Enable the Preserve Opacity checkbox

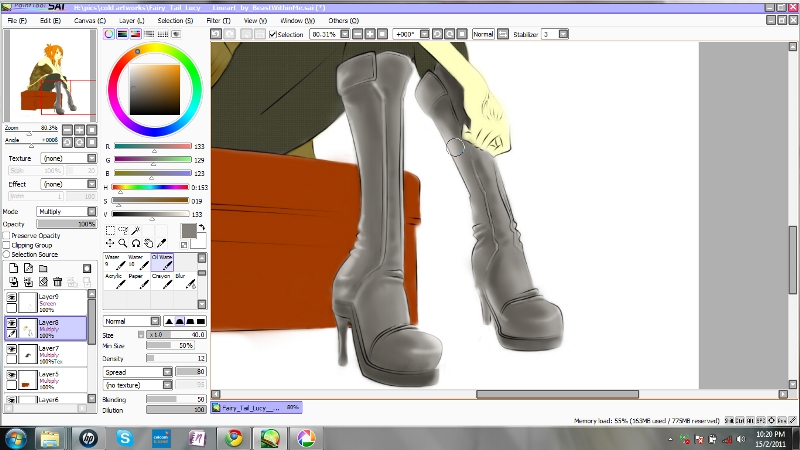point(7,236)
